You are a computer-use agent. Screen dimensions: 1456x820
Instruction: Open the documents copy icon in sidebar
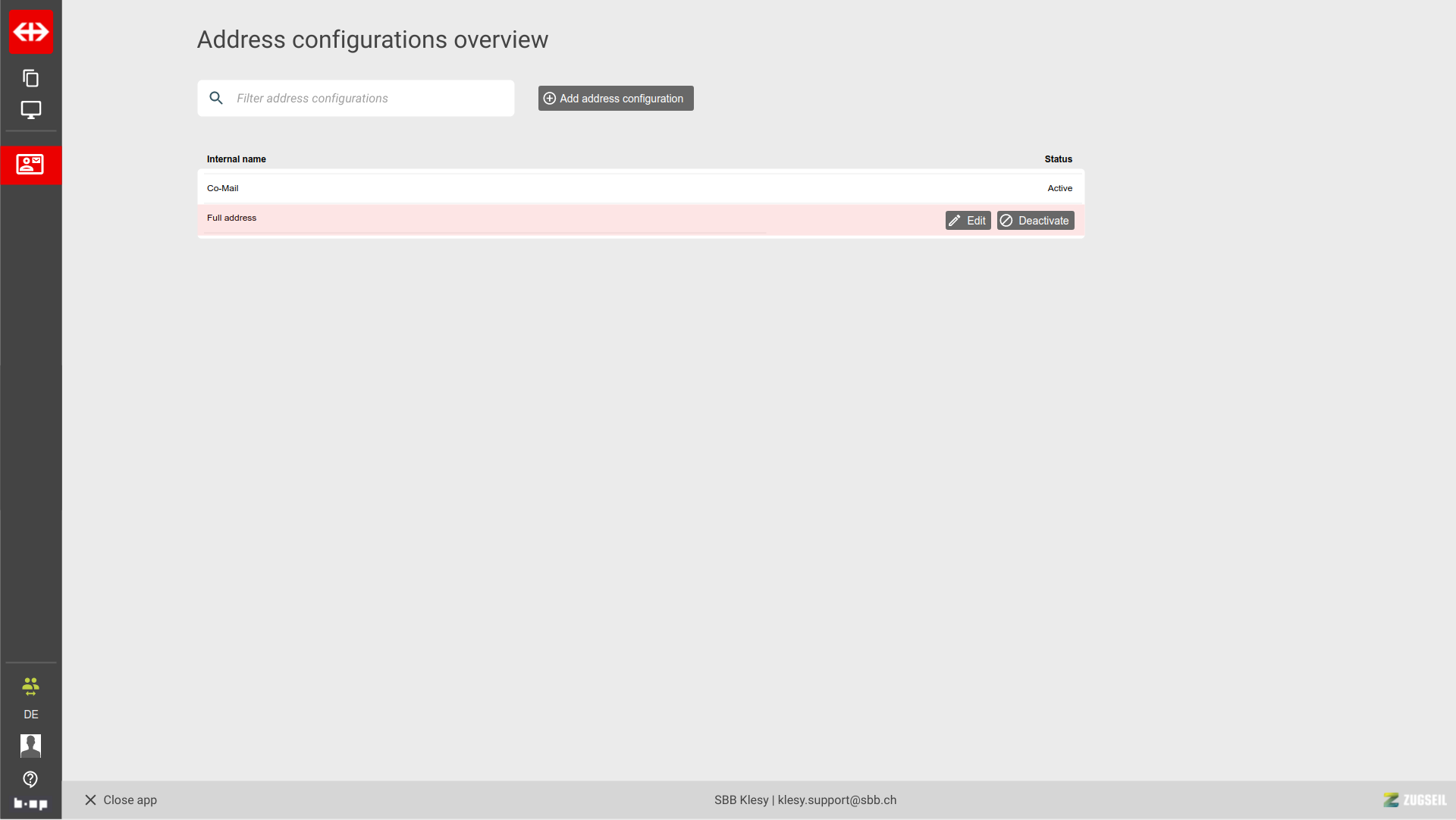point(30,78)
